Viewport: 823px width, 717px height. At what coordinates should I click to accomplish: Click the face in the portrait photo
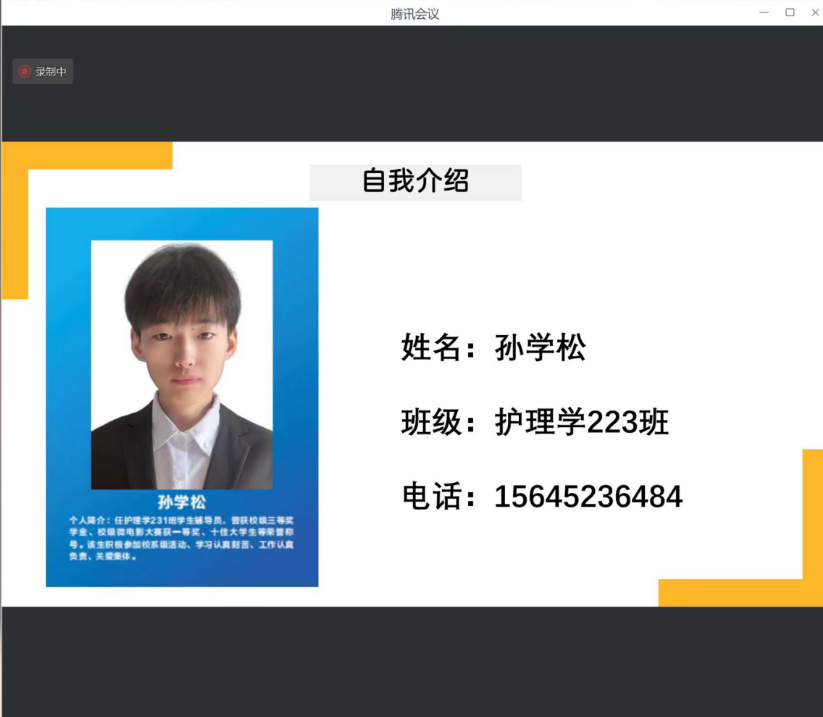click(x=182, y=346)
